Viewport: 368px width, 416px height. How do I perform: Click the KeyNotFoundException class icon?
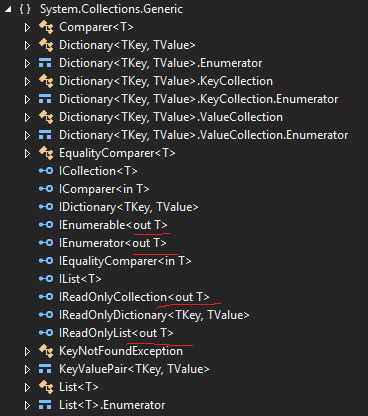click(x=46, y=351)
